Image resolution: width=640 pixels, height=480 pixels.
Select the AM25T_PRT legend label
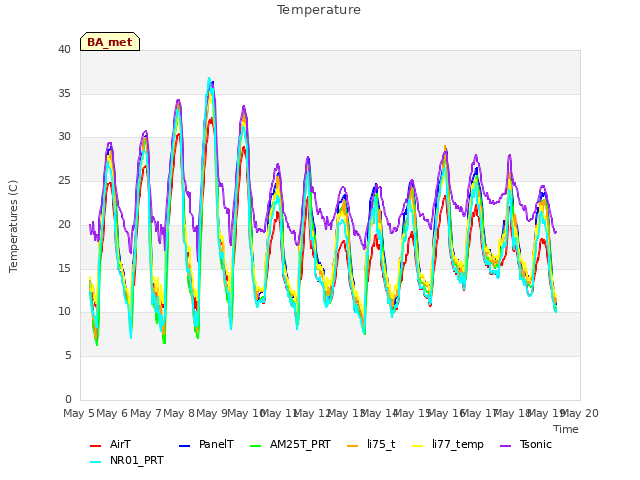[x=300, y=444]
